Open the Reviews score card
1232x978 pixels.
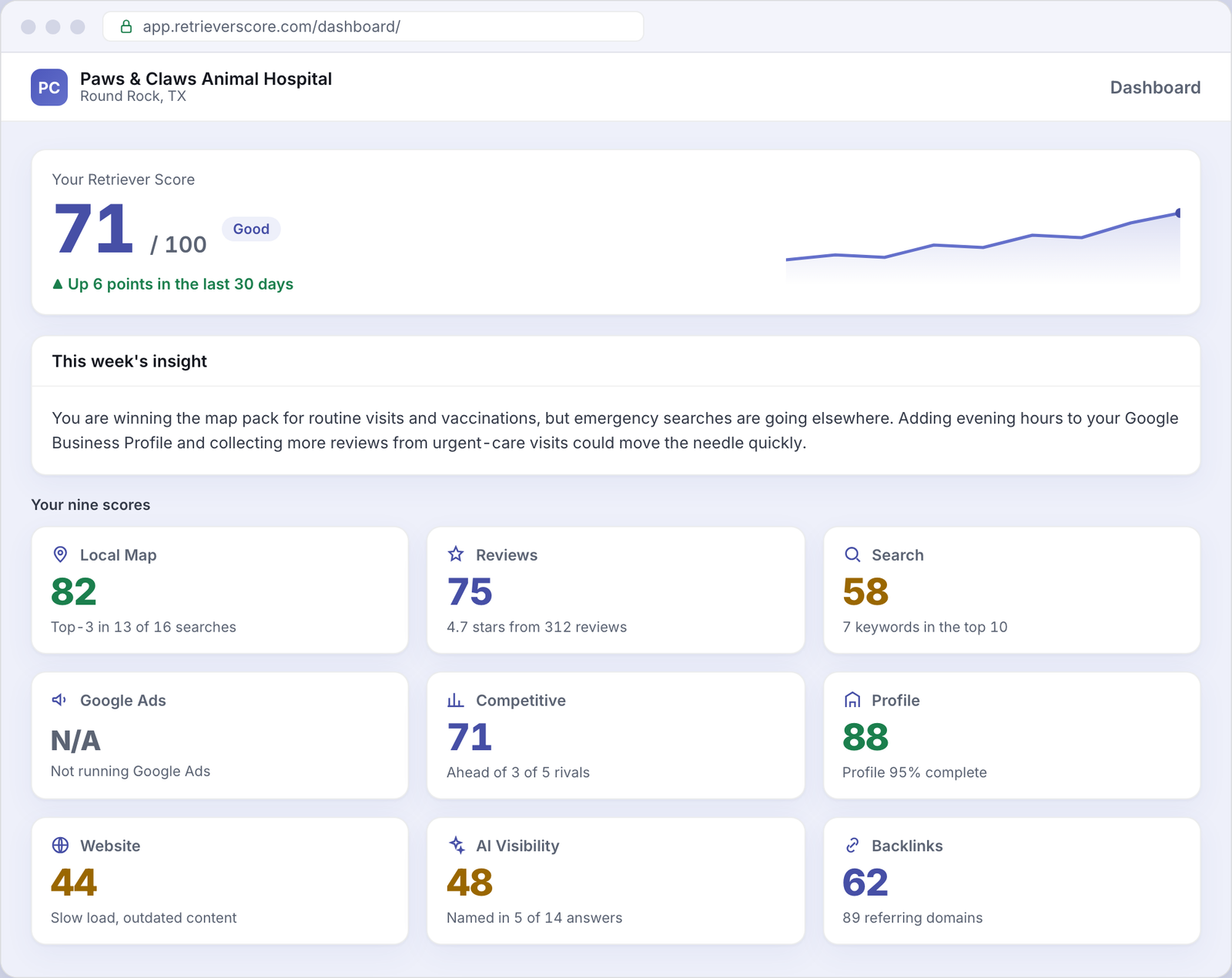point(615,590)
